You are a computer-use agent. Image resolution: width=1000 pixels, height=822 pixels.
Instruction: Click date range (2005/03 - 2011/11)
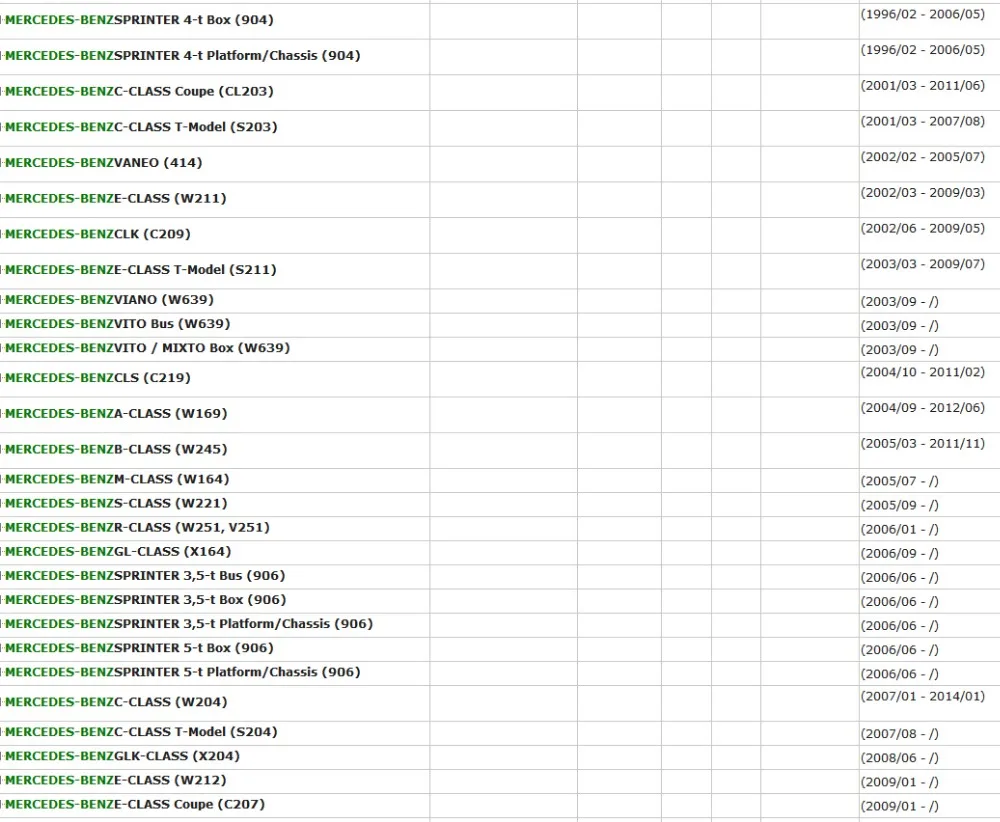923,444
